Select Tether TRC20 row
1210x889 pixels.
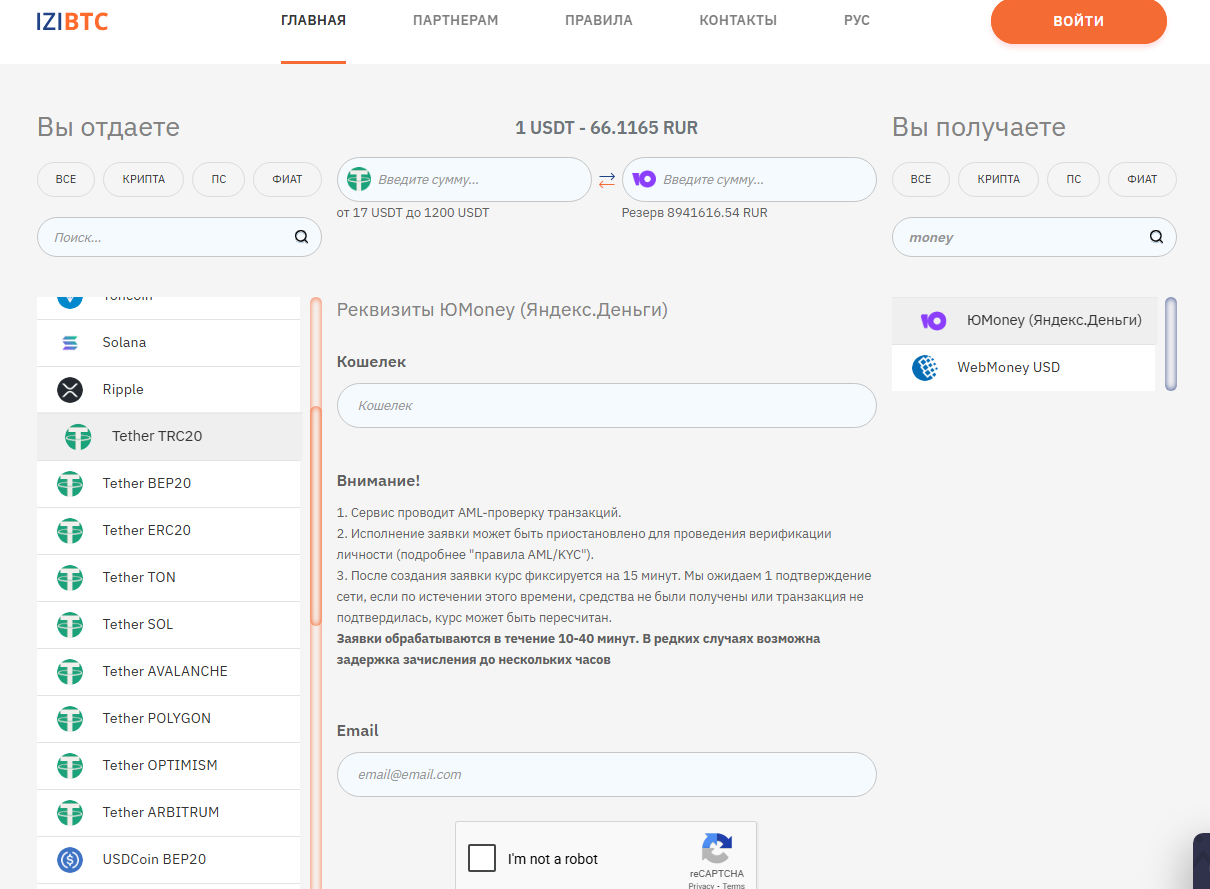[x=169, y=437]
